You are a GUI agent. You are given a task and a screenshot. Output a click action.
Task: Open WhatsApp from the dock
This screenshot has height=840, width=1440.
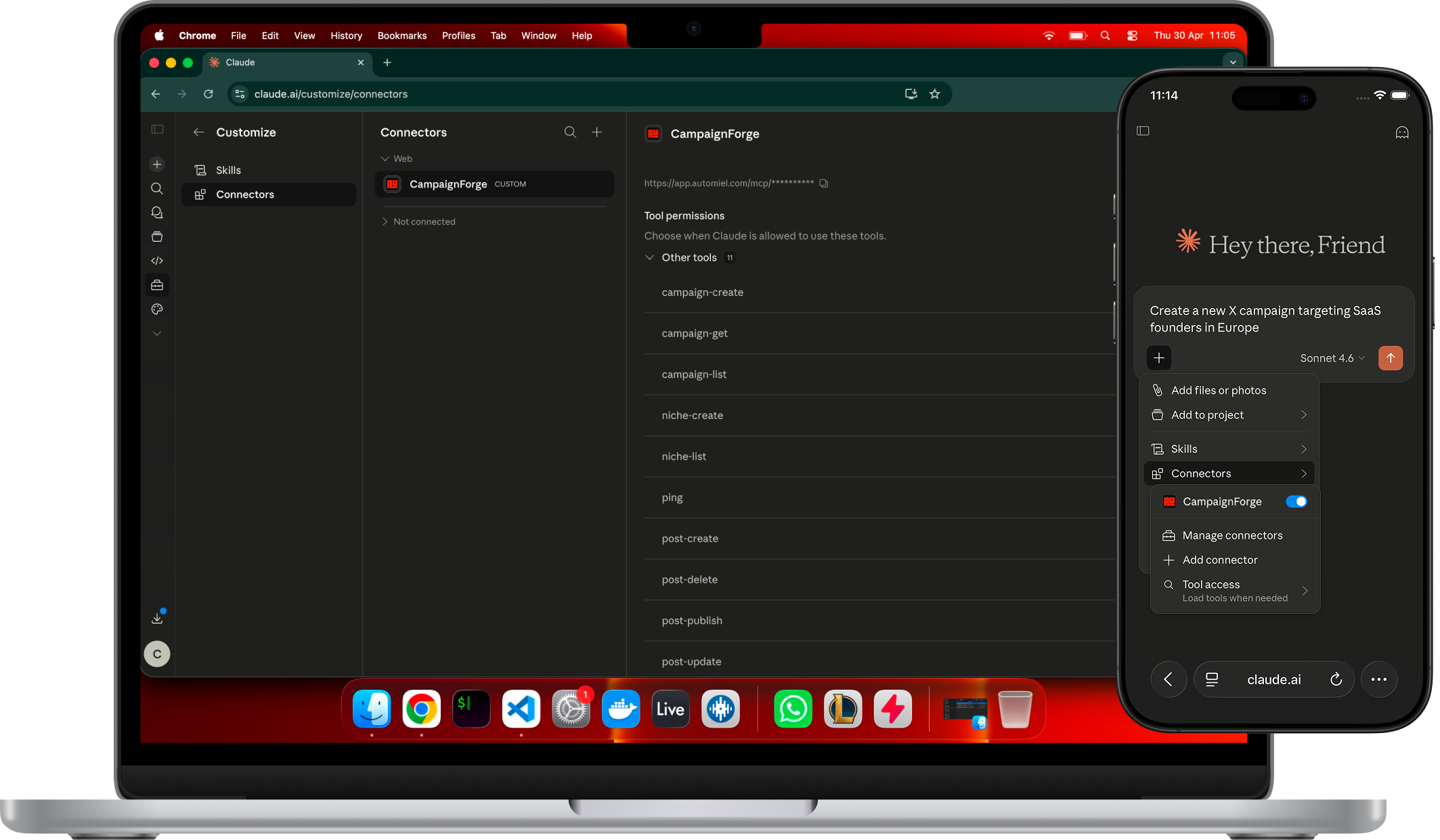793,709
